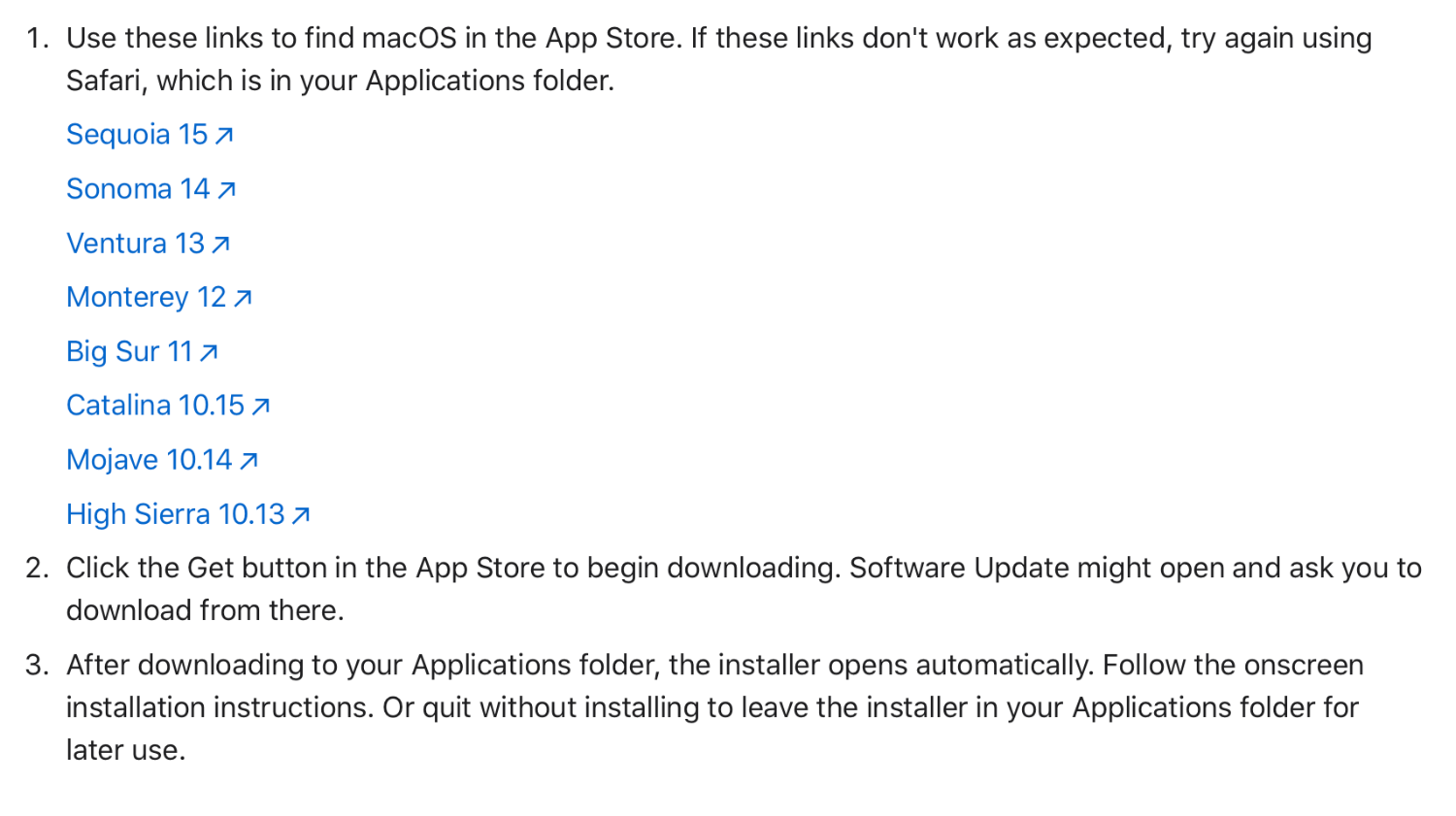
Task: Click the step 1 paragraph about App Store links
Action: pos(719,59)
